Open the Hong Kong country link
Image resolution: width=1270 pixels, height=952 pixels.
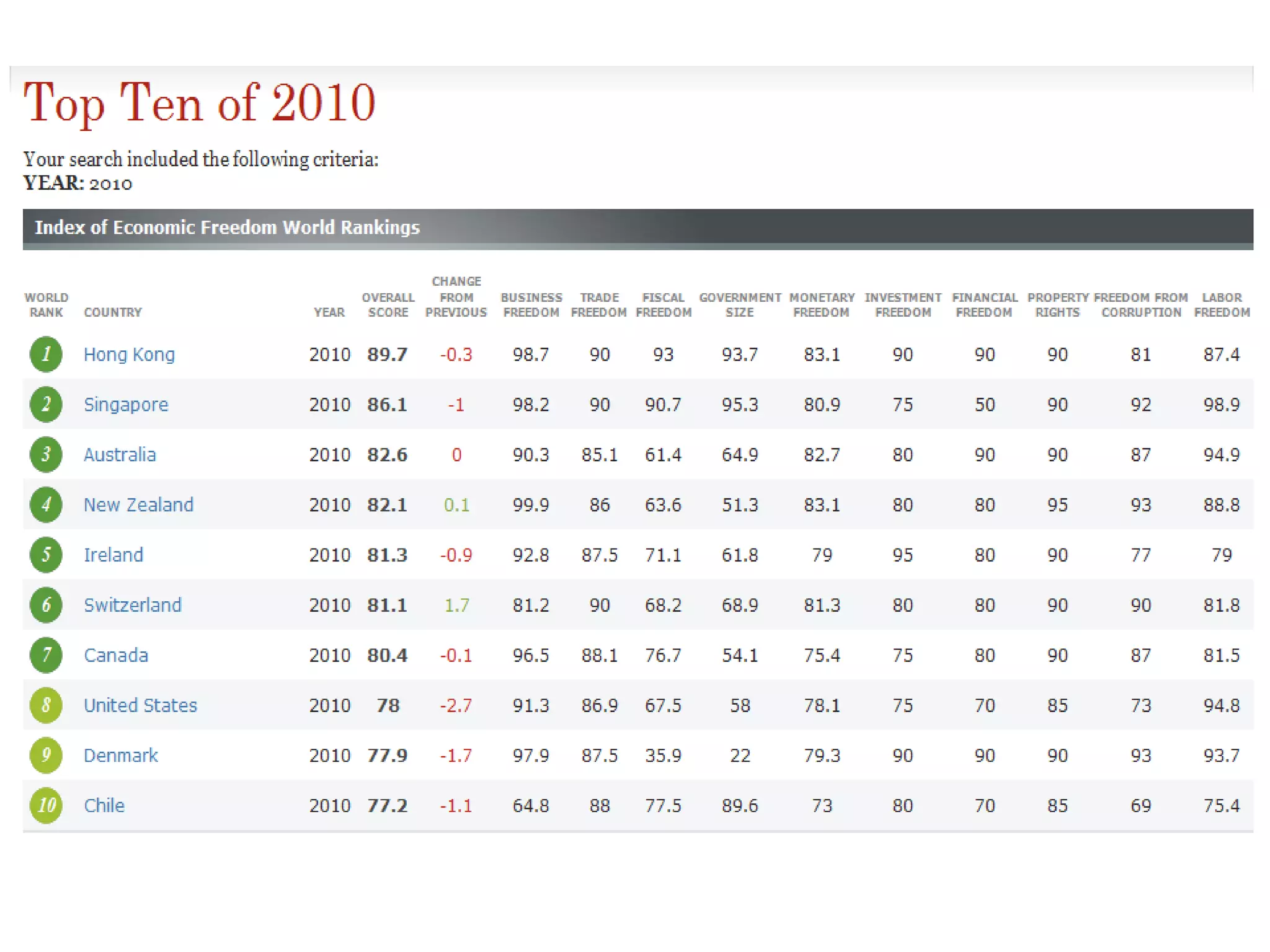click(x=129, y=355)
